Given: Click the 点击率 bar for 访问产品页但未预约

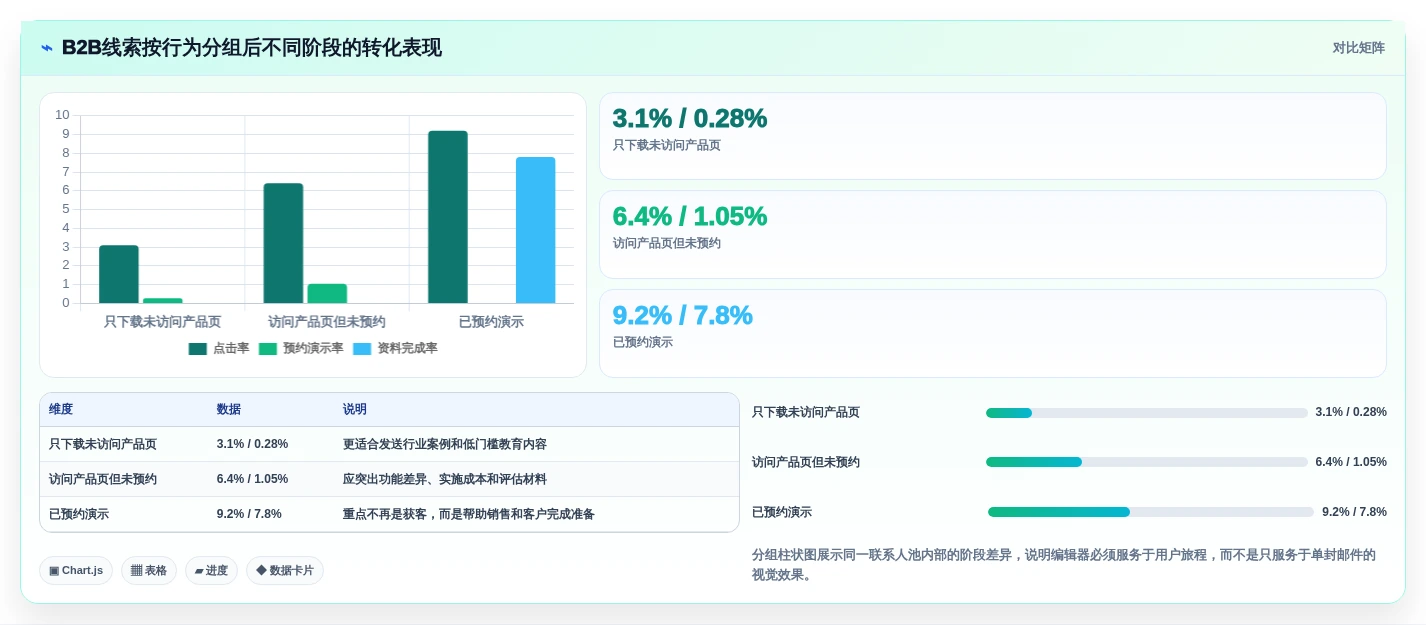Looking at the screenshot, I should tap(283, 243).
